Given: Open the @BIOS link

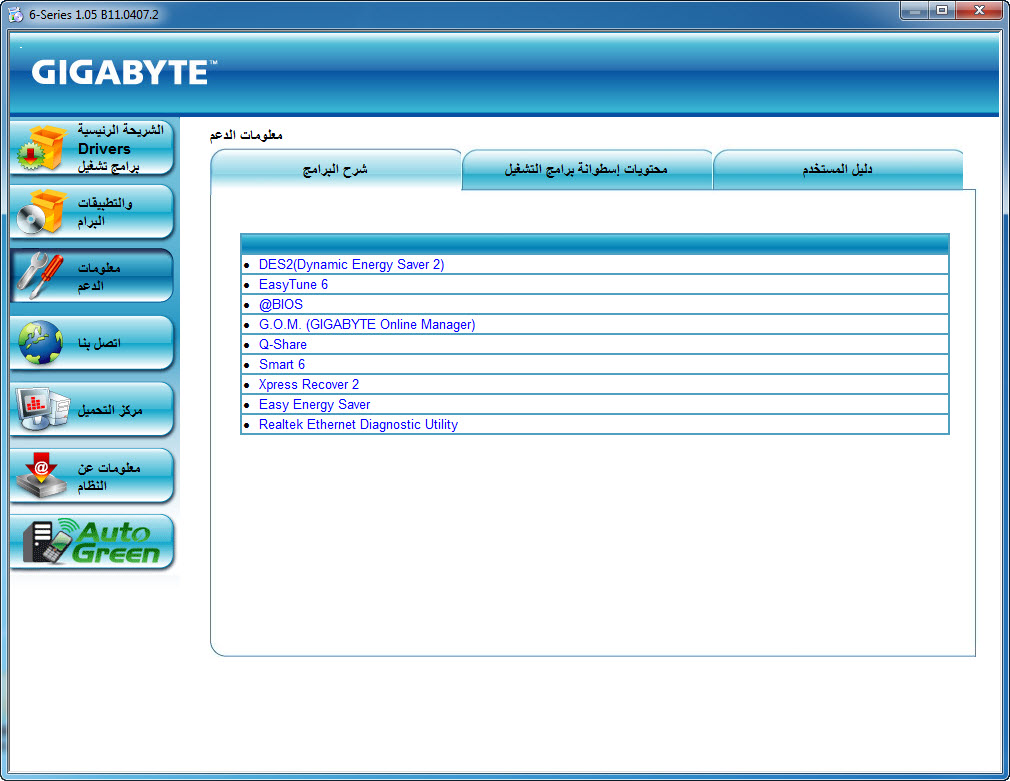Looking at the screenshot, I should 280,304.
